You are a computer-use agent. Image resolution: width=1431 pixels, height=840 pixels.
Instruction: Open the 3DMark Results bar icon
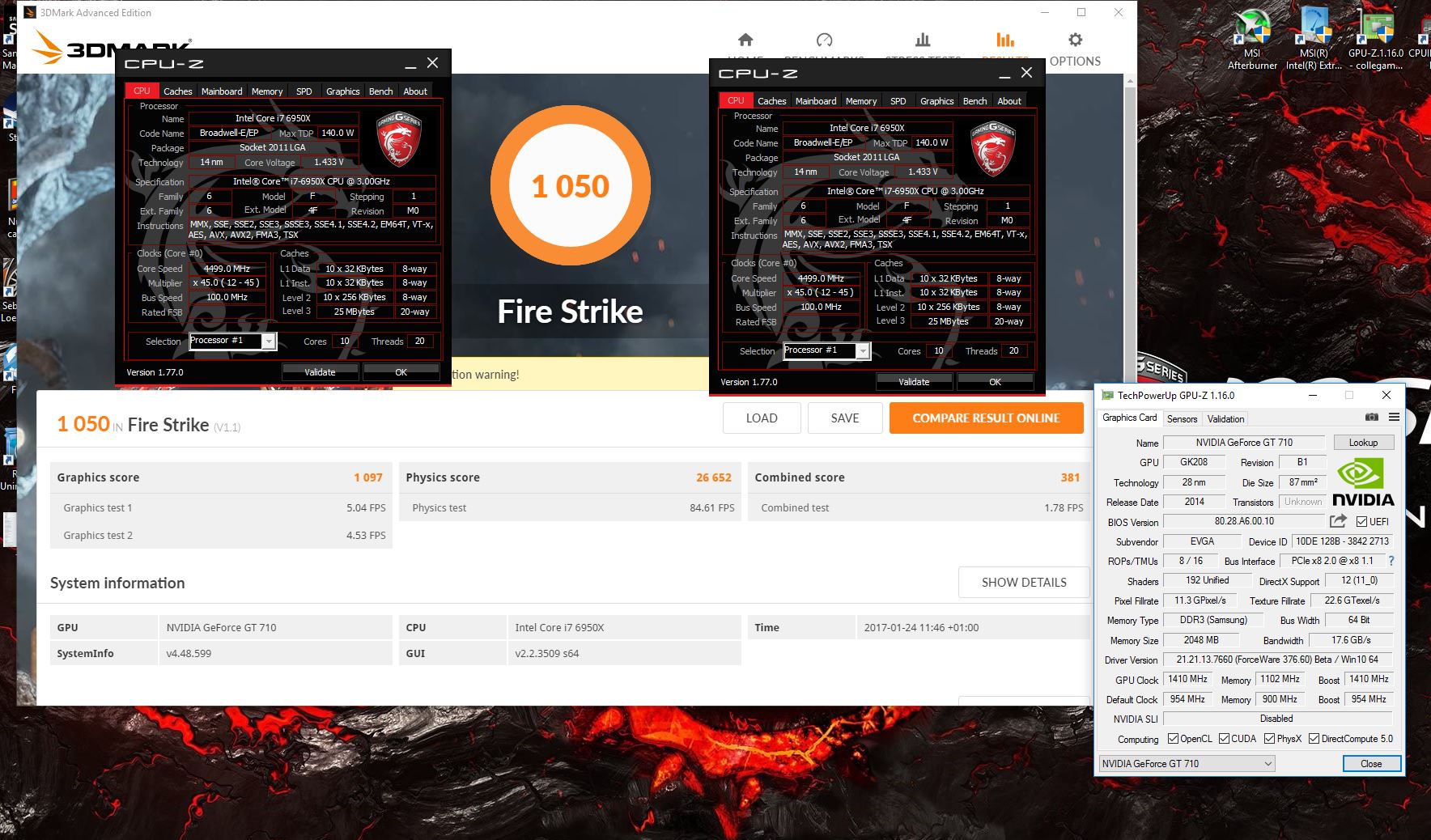[1005, 40]
